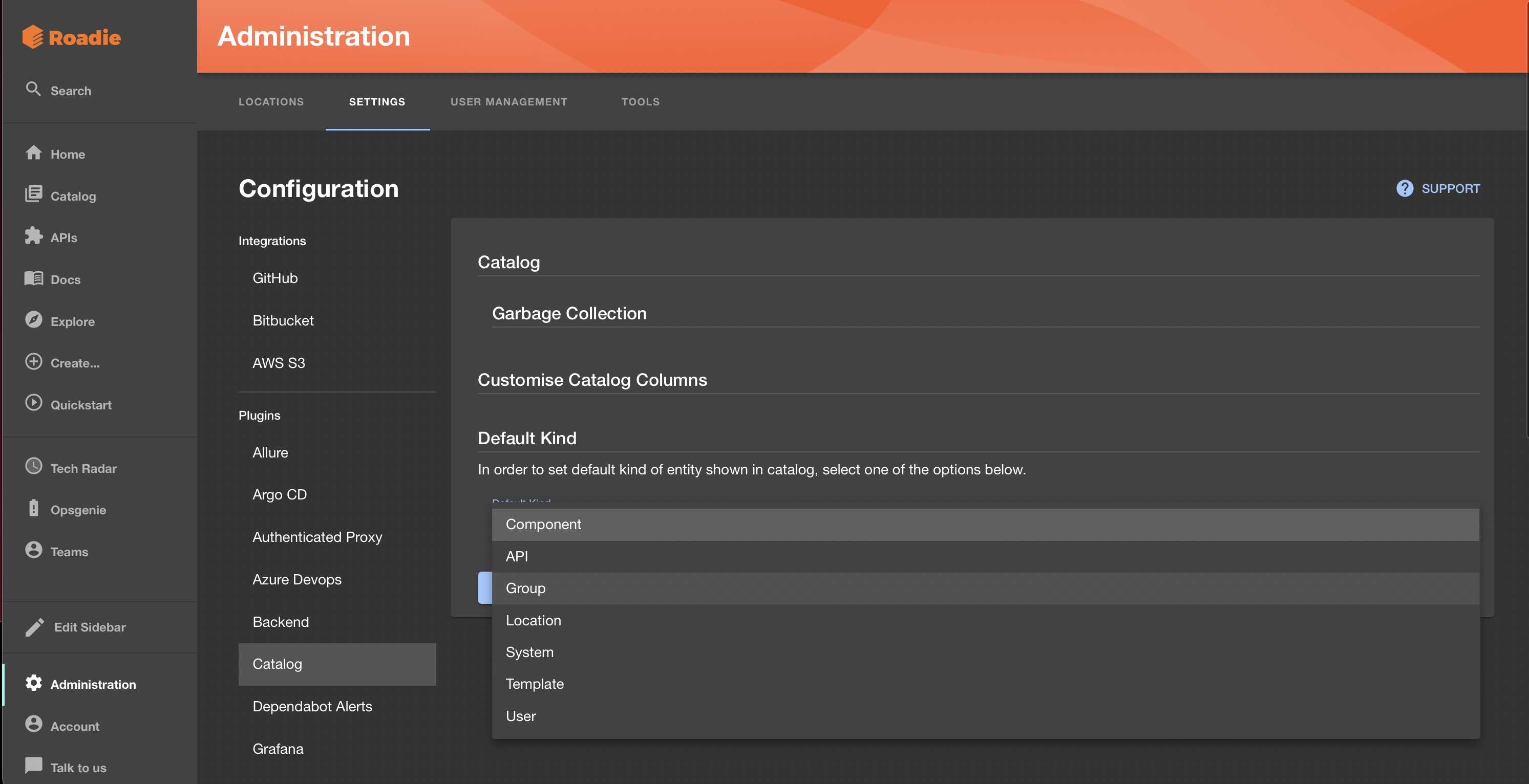Open Tech Radar clock icon
This screenshot has width=1529, height=784.
coord(33,467)
